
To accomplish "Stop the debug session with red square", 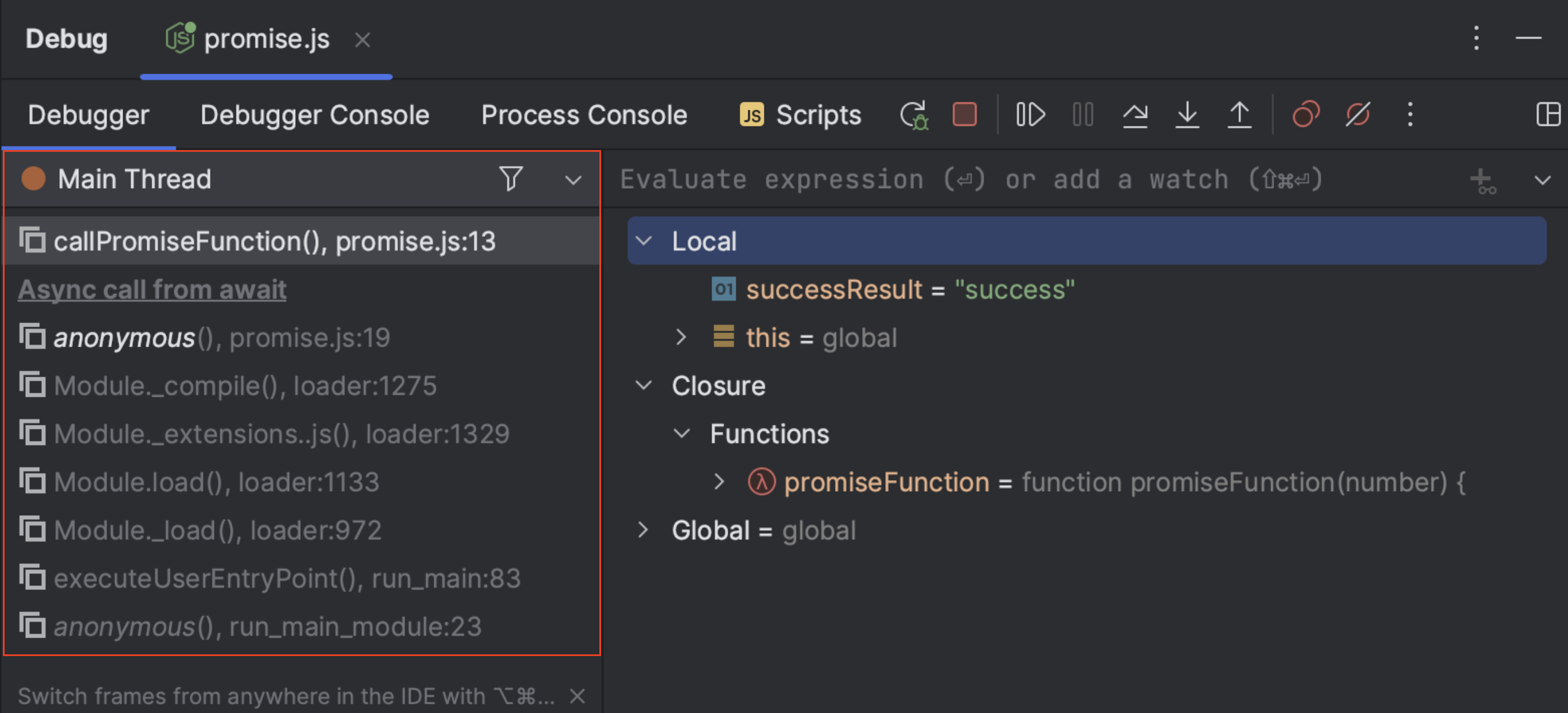I will pos(965,114).
